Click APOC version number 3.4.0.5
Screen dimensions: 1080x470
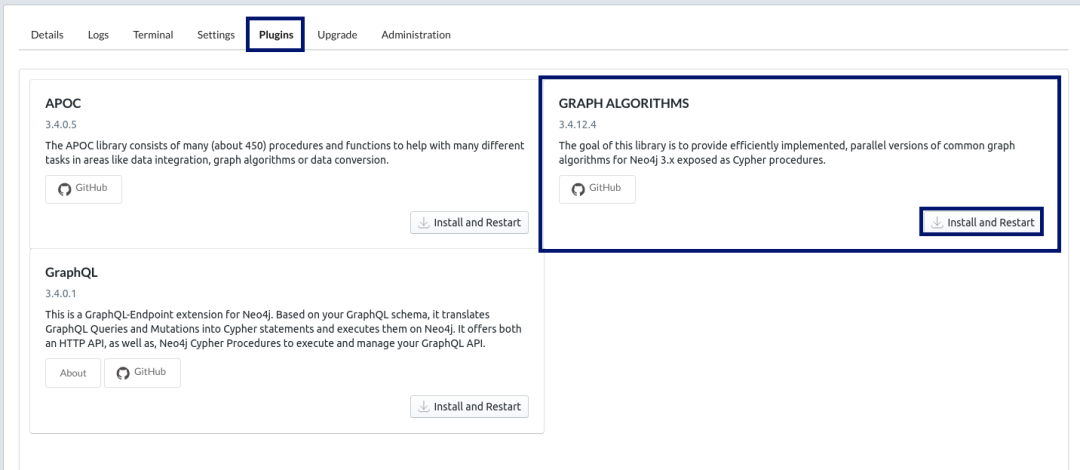click(x=61, y=125)
